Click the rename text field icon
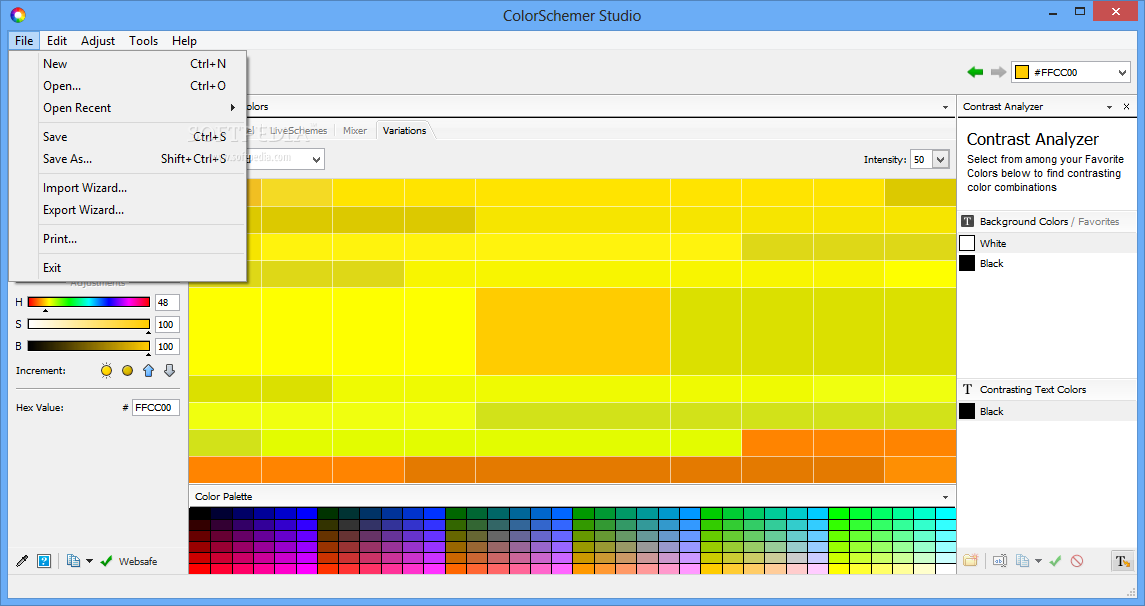Image resolution: width=1145 pixels, height=606 pixels. [1000, 561]
